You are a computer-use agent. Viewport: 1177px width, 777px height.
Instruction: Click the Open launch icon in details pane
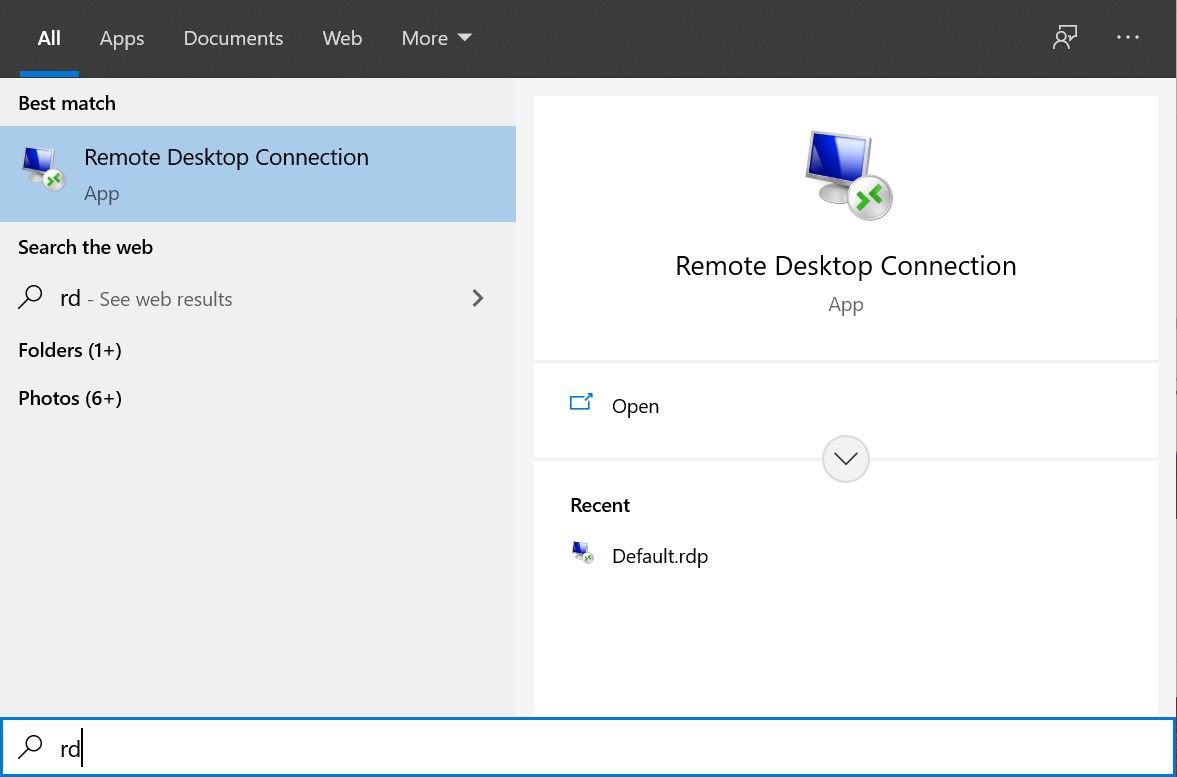pyautogui.click(x=581, y=404)
